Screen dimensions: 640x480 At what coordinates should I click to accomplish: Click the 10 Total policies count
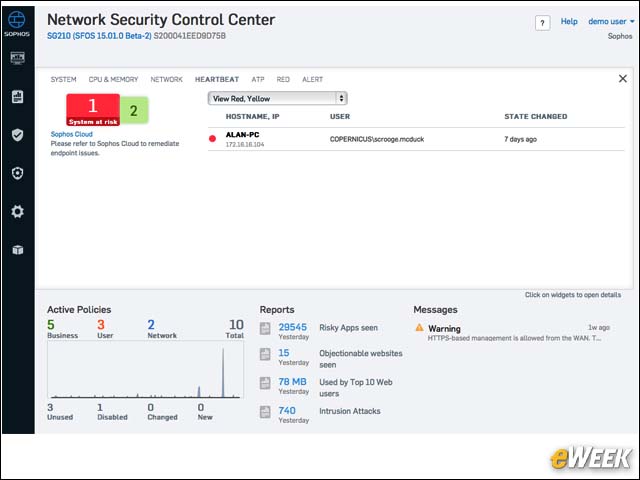tap(236, 324)
